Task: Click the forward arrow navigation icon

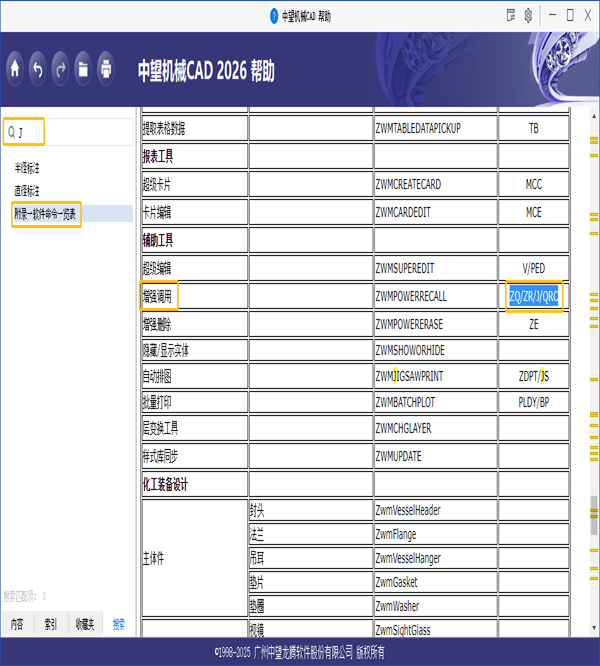Action: (60, 68)
